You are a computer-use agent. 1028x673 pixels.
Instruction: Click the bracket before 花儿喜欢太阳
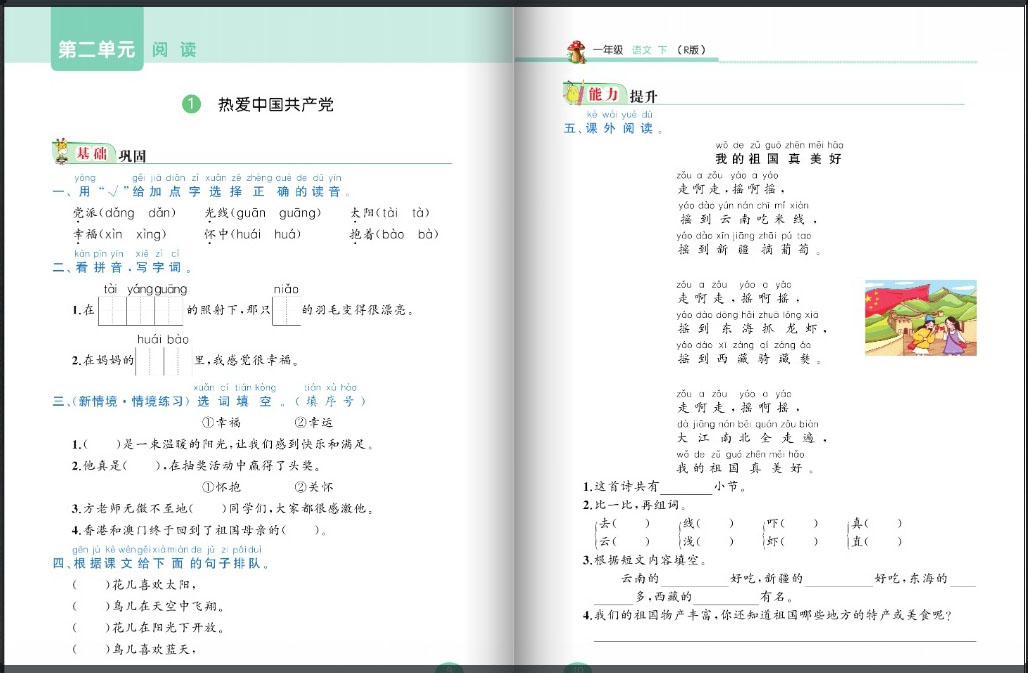click(x=91, y=585)
